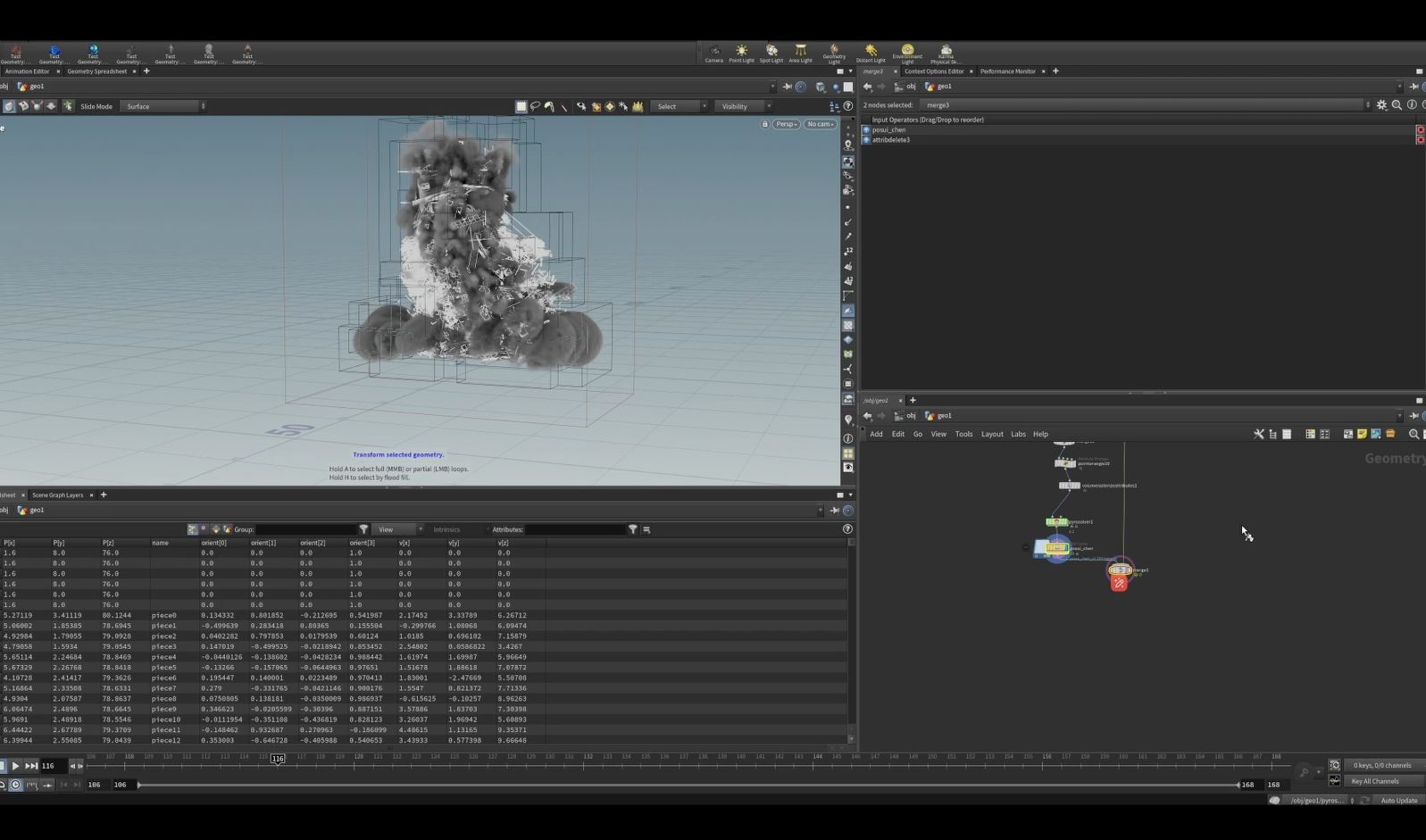Remove attribdelete3 input with red X
This screenshot has height=840, width=1426.
pyautogui.click(x=1420, y=140)
